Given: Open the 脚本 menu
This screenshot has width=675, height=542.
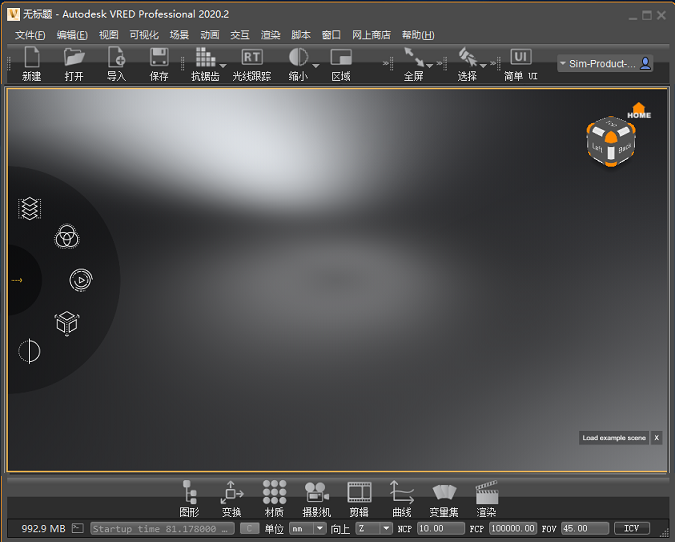Looking at the screenshot, I should click(301, 35).
